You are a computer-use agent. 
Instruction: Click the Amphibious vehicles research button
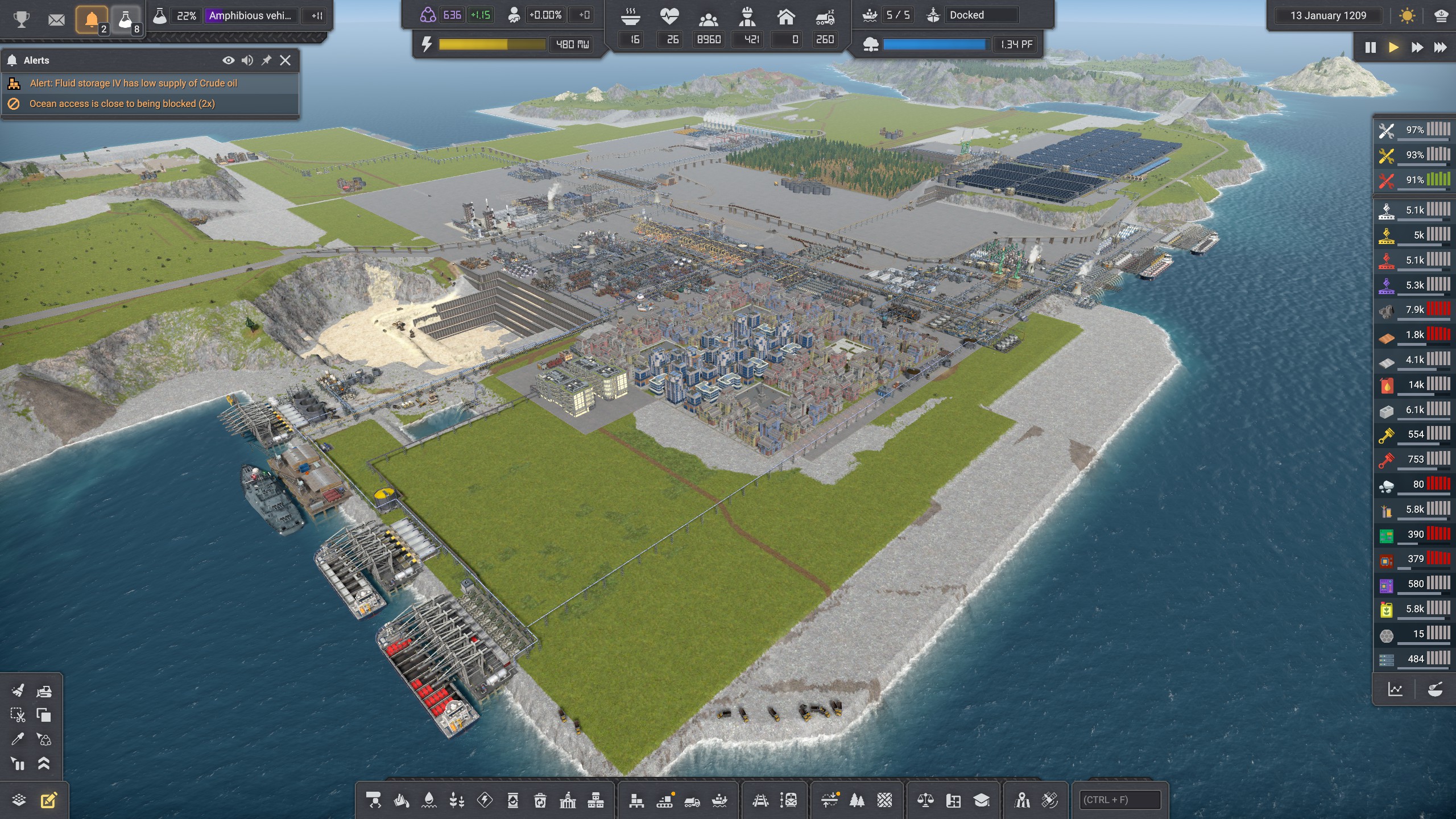pyautogui.click(x=250, y=16)
